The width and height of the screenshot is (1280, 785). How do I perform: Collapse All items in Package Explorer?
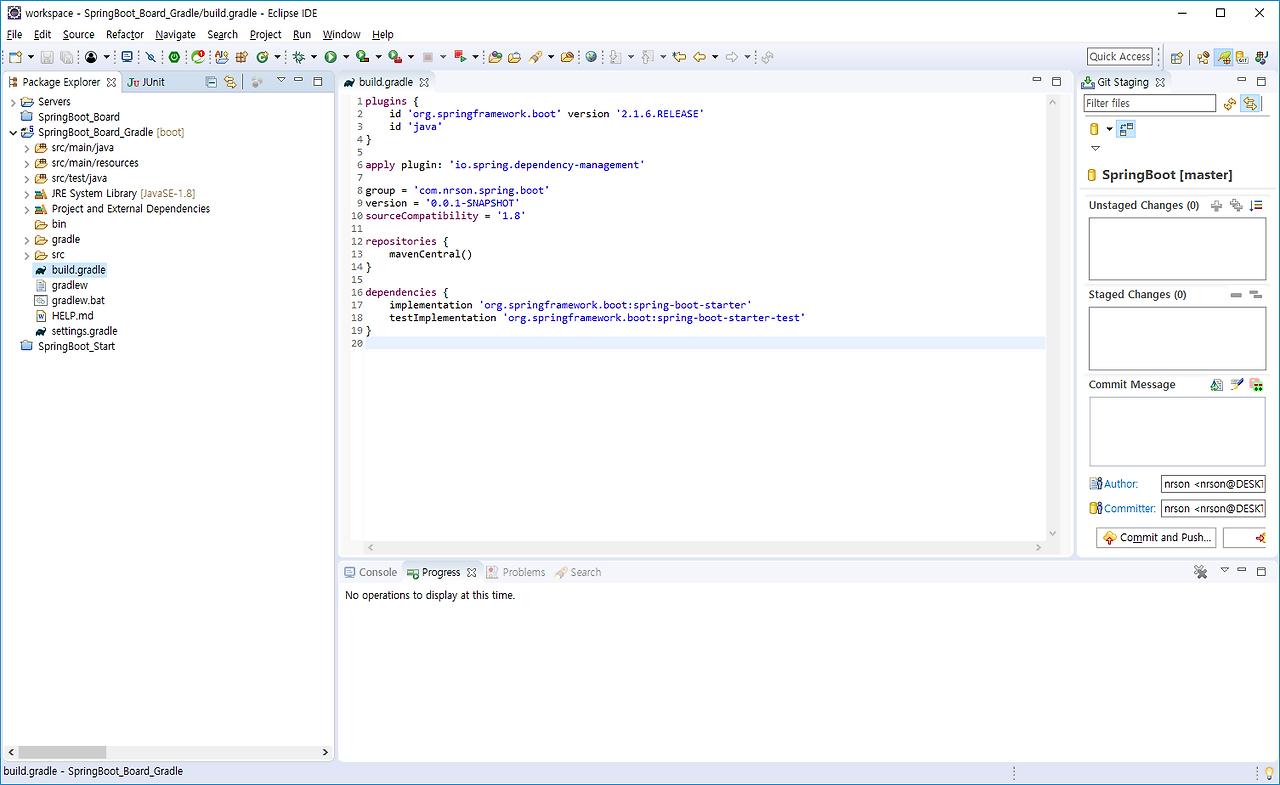211,82
